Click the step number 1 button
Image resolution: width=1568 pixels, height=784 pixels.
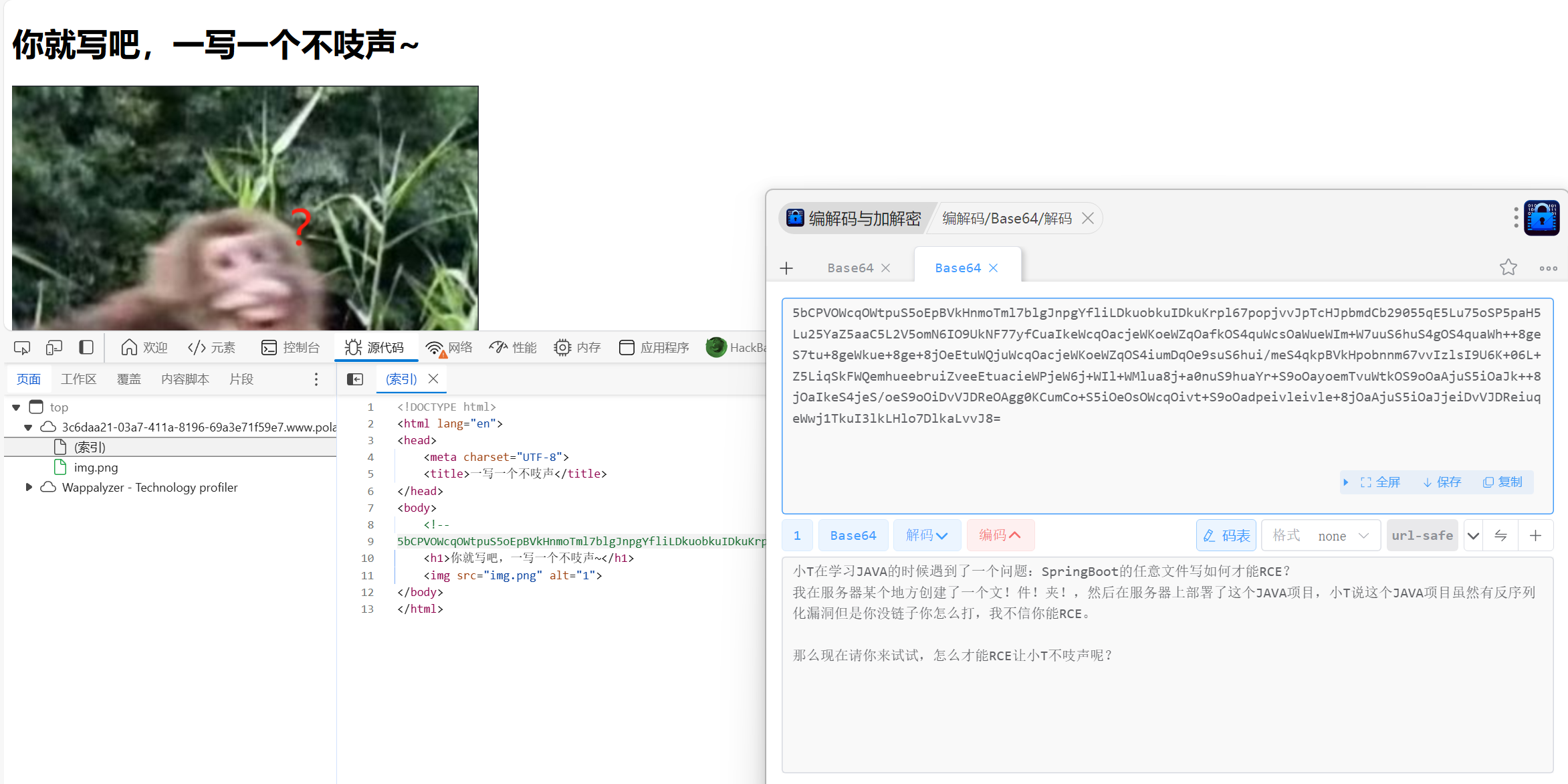pyautogui.click(x=797, y=535)
